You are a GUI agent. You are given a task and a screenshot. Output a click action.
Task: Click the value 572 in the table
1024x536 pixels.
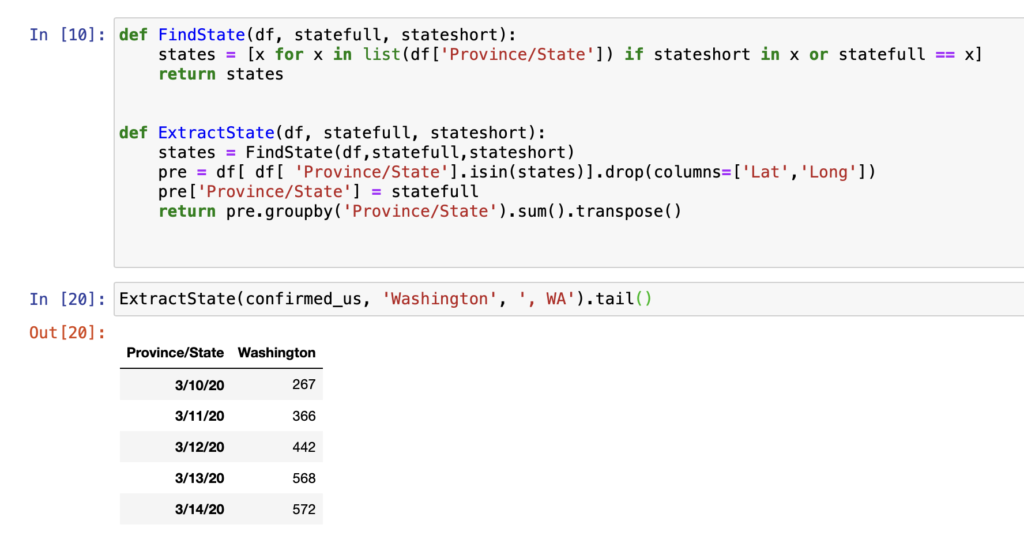coord(304,509)
